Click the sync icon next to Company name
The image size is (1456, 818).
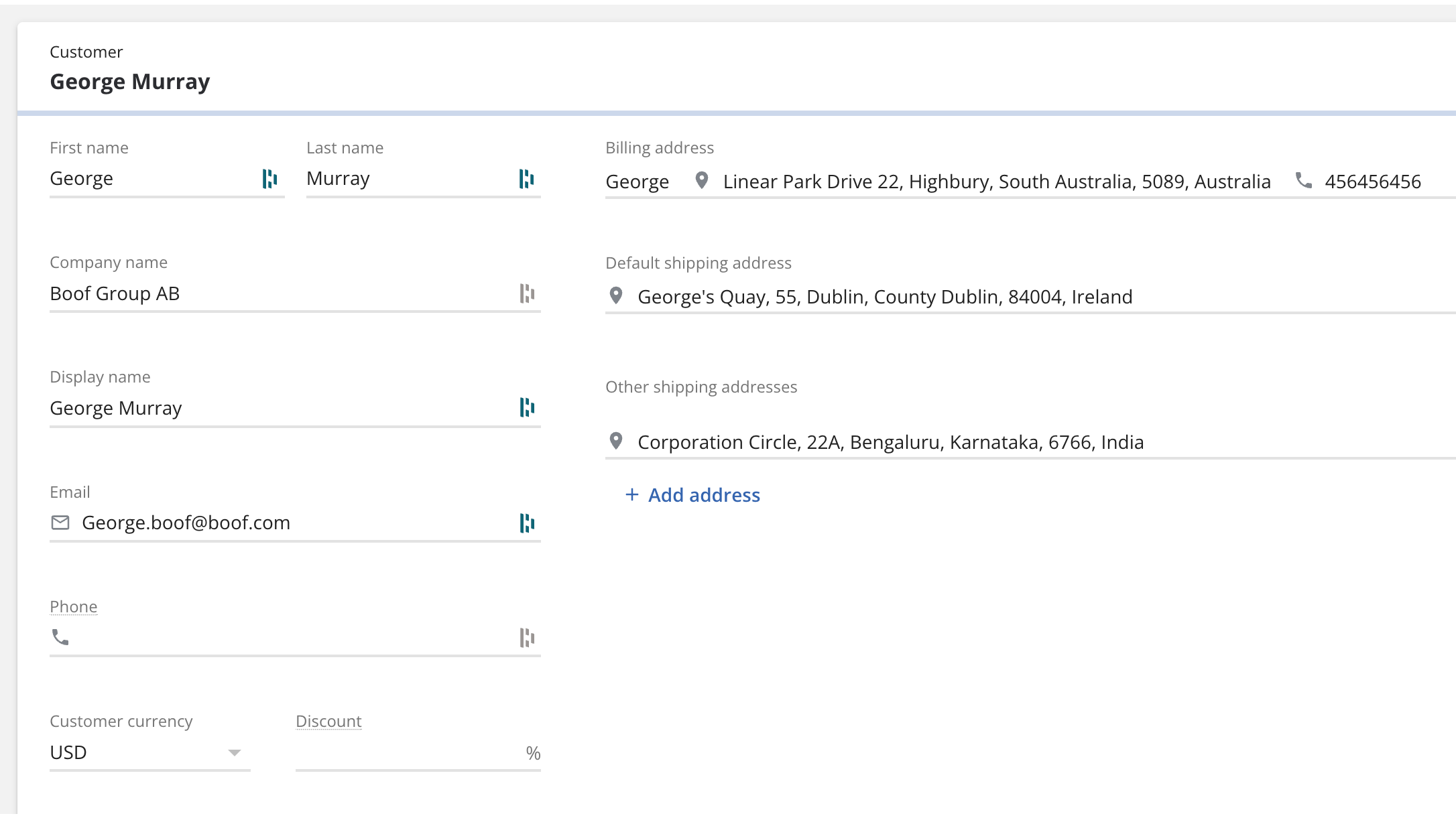pos(529,293)
